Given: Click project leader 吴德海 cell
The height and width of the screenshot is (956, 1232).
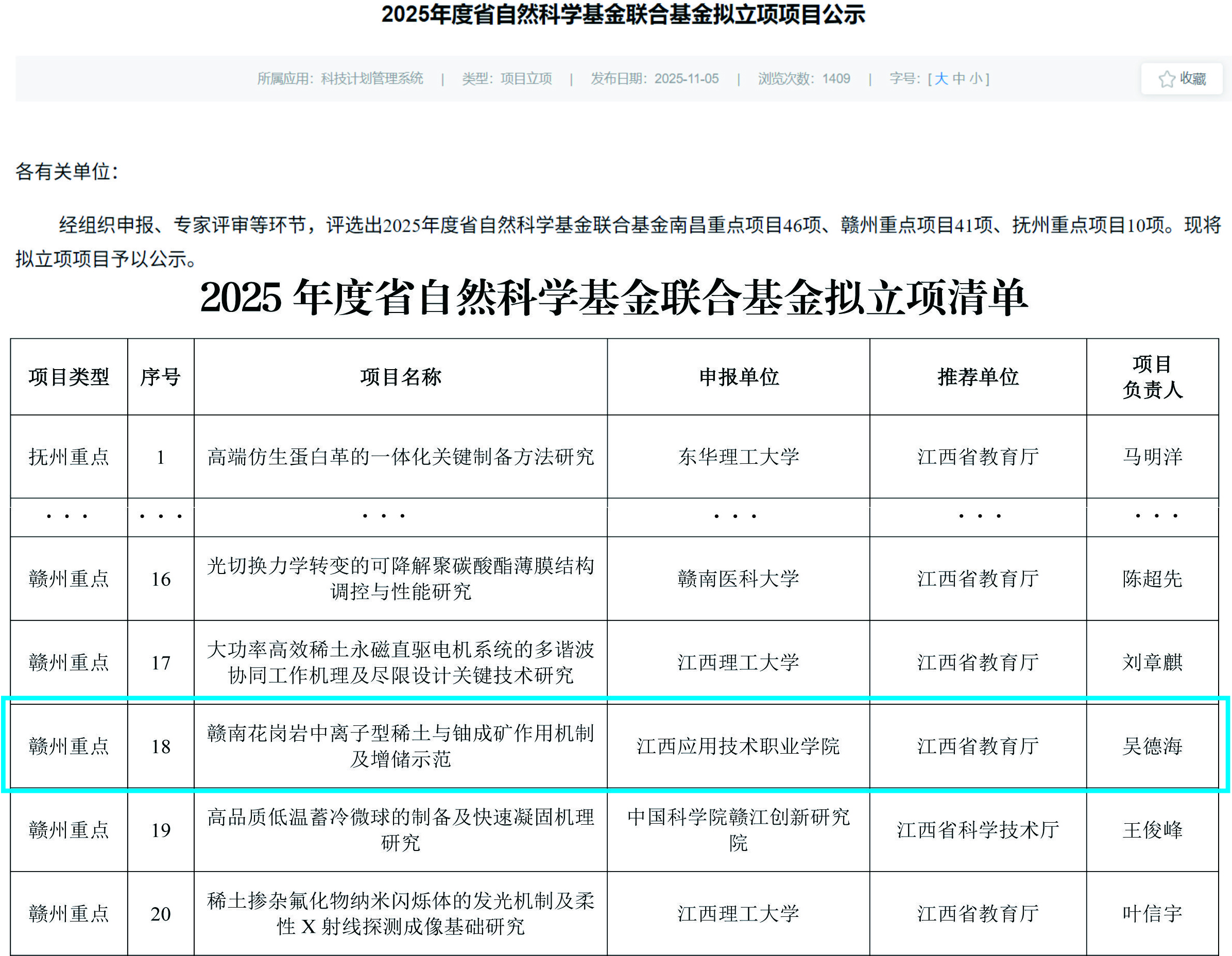Looking at the screenshot, I should pyautogui.click(x=1152, y=746).
